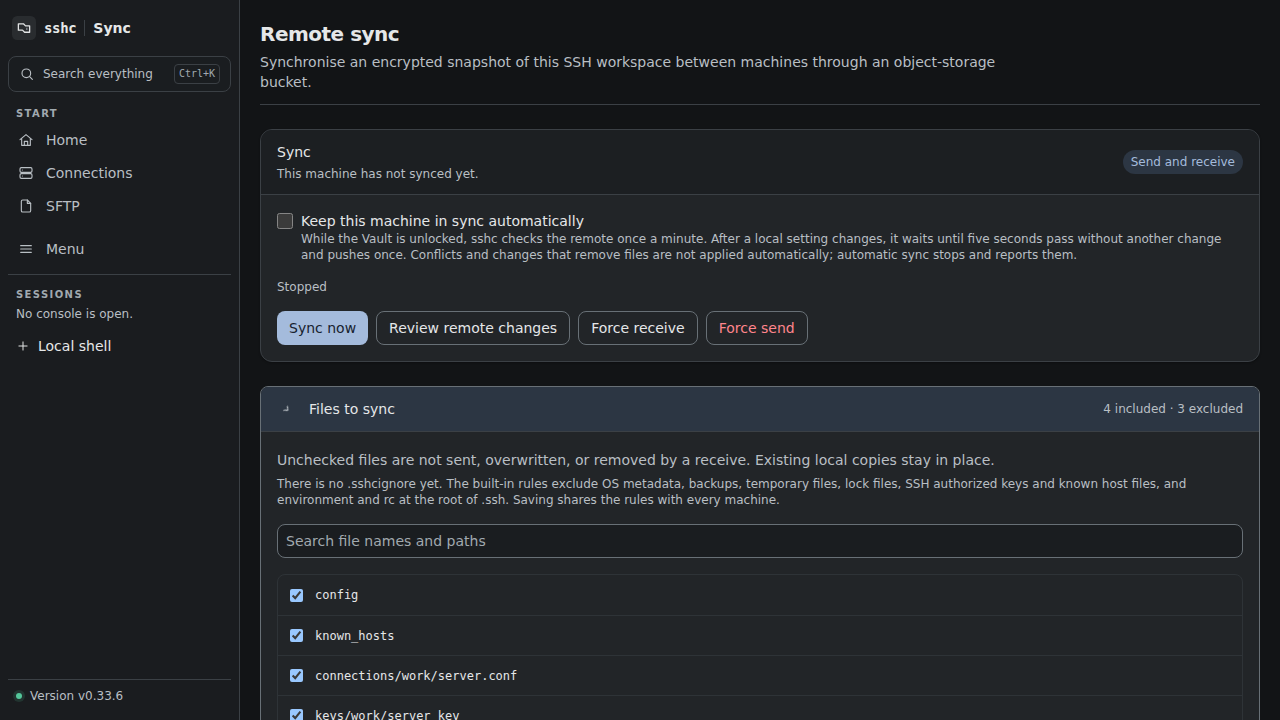This screenshot has width=1280, height=720.
Task: Open the SFTP page
Action: [119, 206]
